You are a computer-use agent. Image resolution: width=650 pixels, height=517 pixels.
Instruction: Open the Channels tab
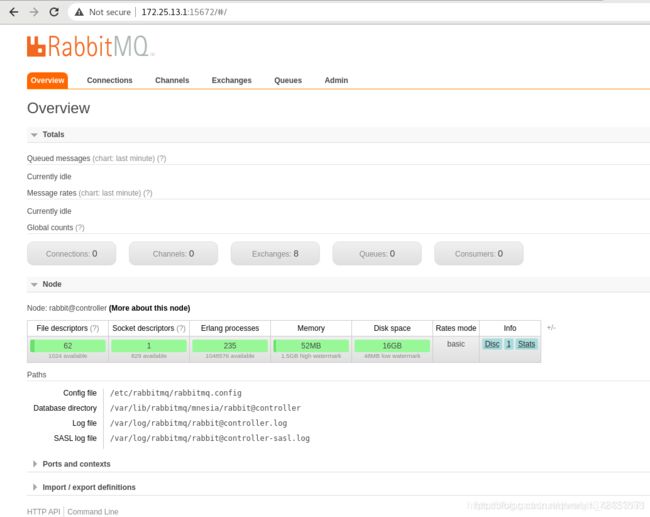coord(172,80)
